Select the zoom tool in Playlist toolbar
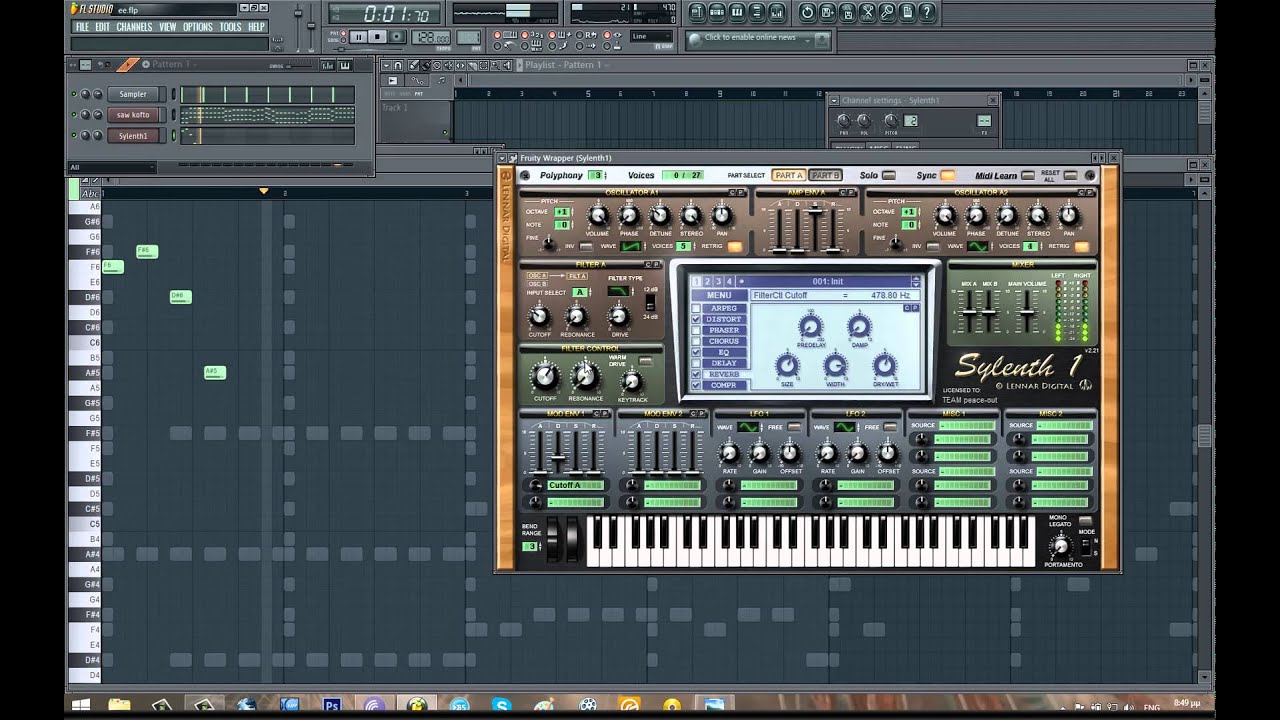 [495, 65]
